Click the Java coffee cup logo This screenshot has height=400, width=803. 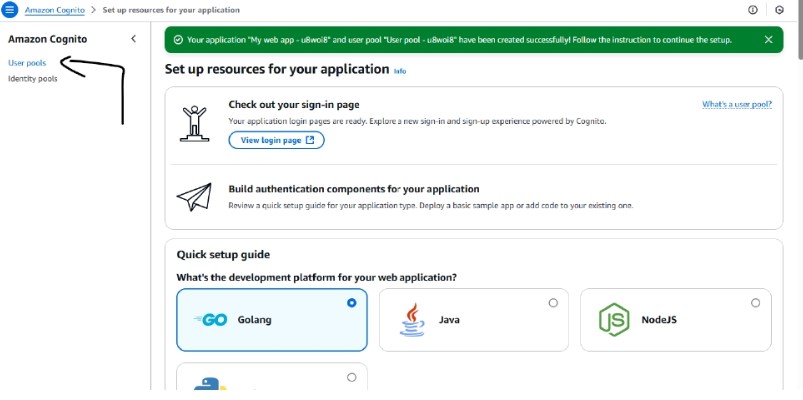point(412,320)
